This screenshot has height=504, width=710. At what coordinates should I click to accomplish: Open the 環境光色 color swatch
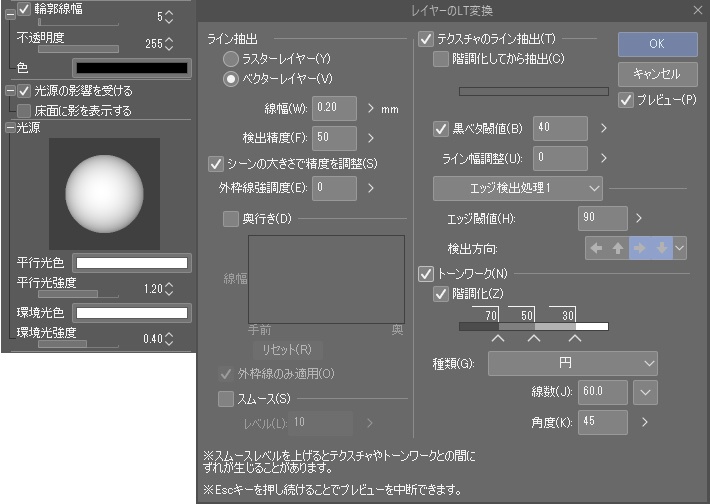(132, 313)
